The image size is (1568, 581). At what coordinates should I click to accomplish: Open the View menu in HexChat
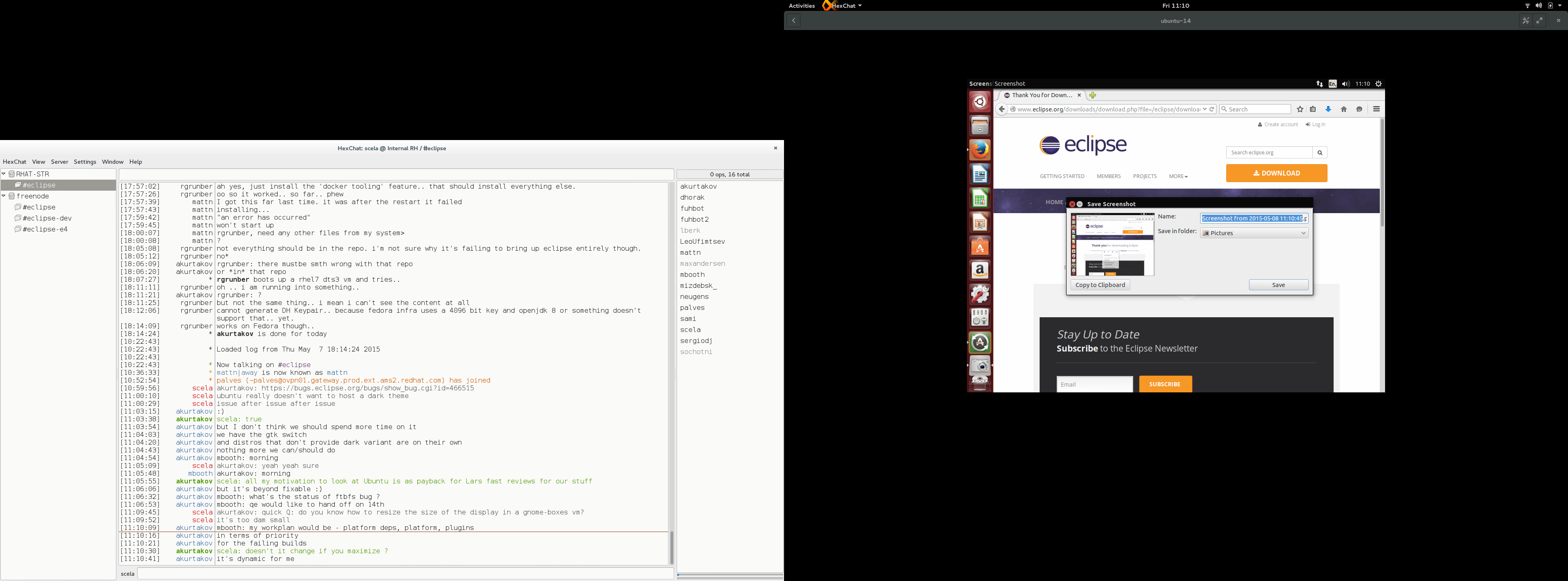click(38, 162)
